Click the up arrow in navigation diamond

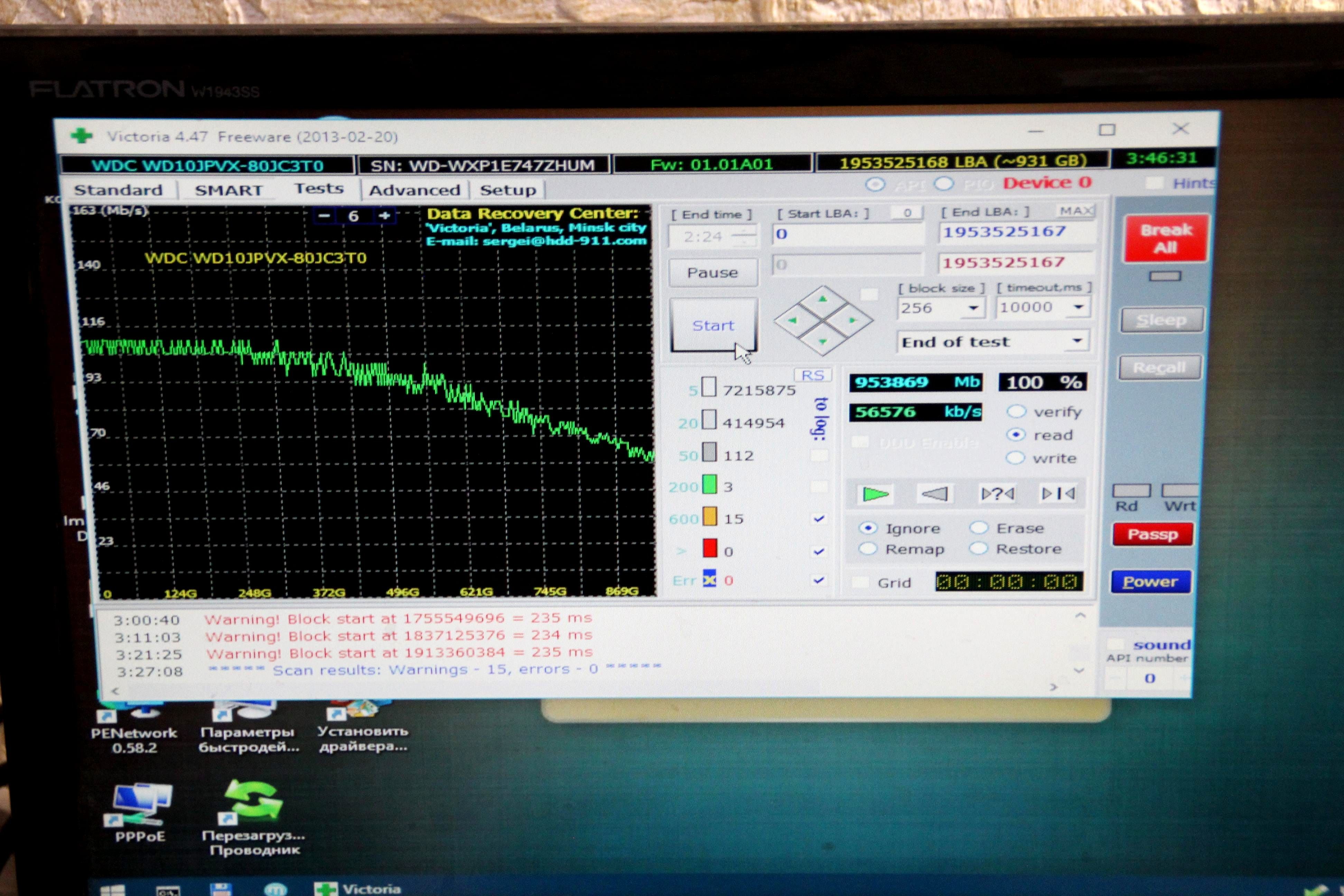click(822, 299)
